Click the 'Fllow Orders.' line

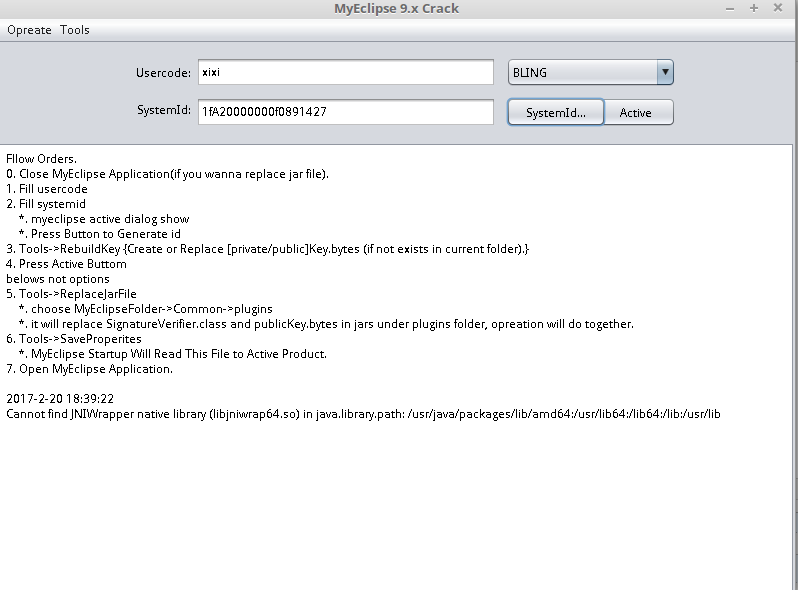point(41,159)
